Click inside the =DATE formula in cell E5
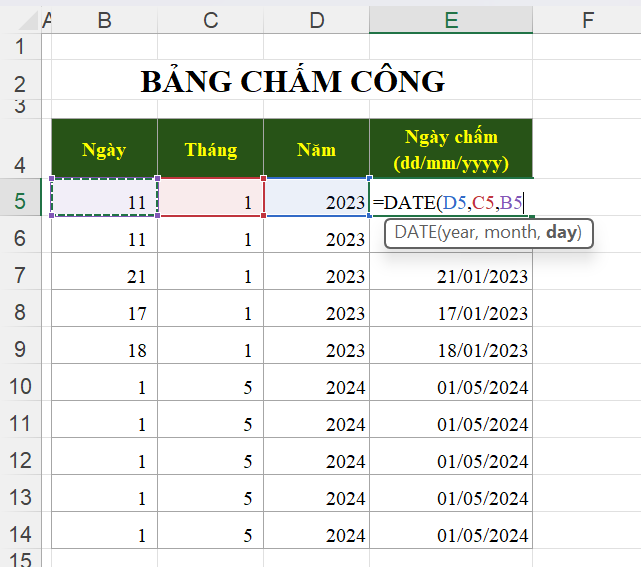The width and height of the screenshot is (641, 567). (x=448, y=202)
